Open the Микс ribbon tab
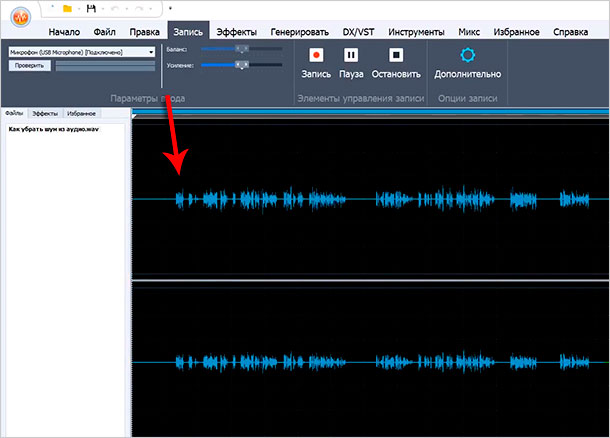Image resolution: width=610 pixels, height=438 pixels. point(469,32)
